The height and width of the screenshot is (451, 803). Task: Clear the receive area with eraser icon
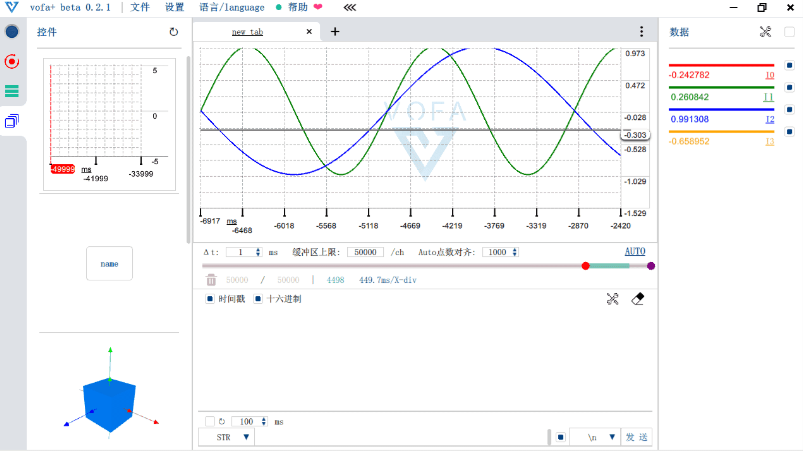pyautogui.click(x=638, y=299)
